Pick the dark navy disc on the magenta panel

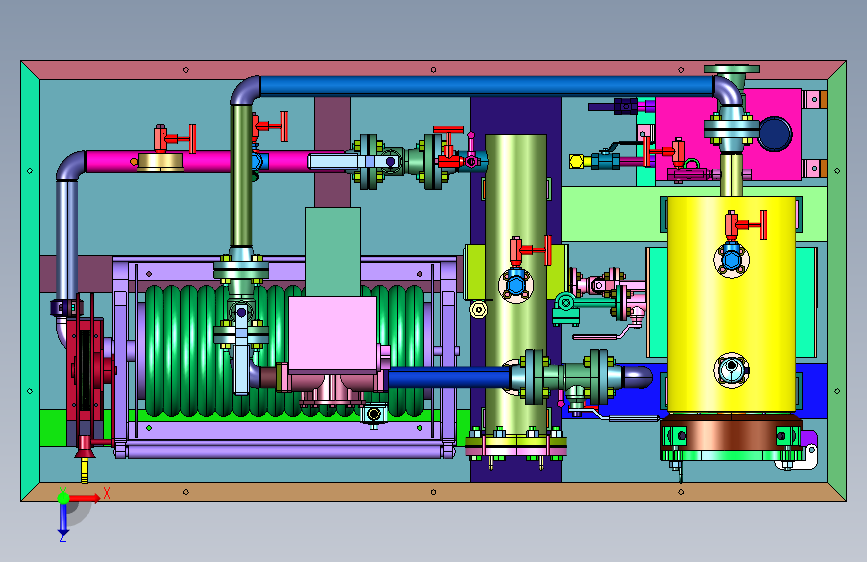(775, 134)
